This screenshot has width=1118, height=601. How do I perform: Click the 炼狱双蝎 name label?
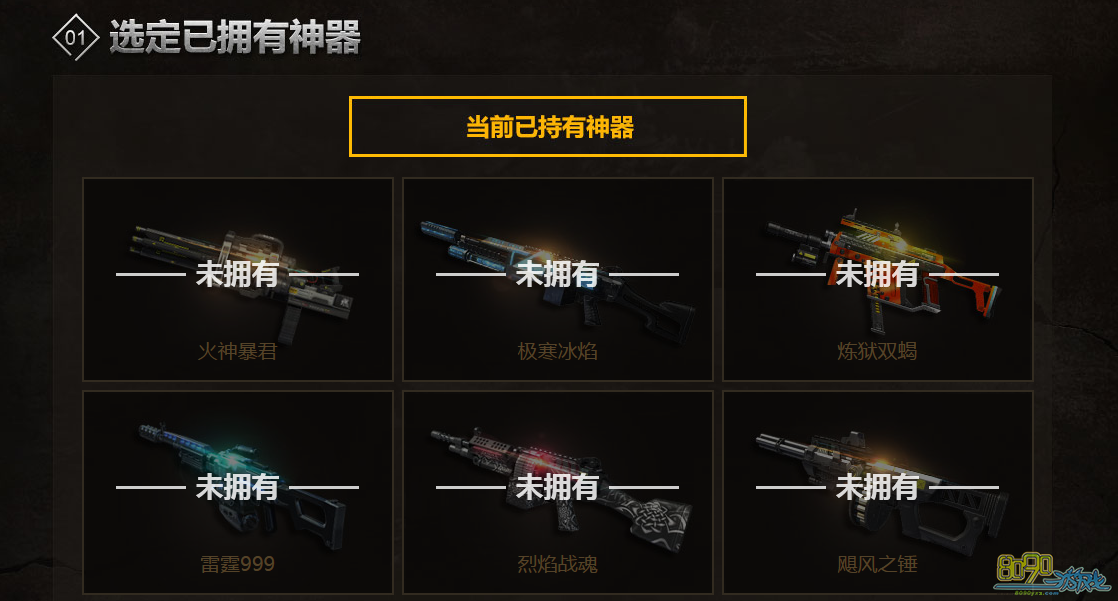(x=877, y=351)
